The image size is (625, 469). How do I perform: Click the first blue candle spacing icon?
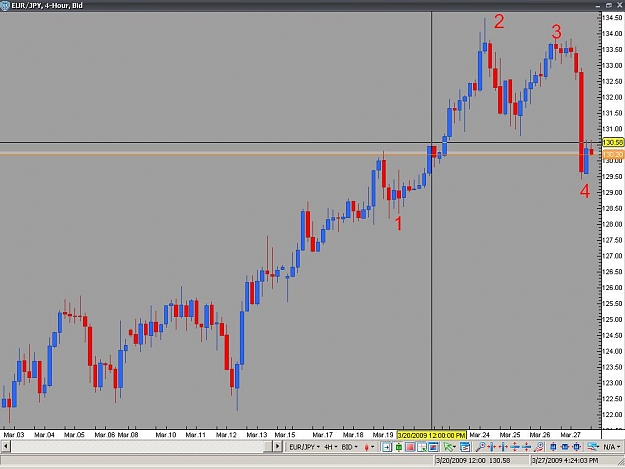tap(553, 447)
